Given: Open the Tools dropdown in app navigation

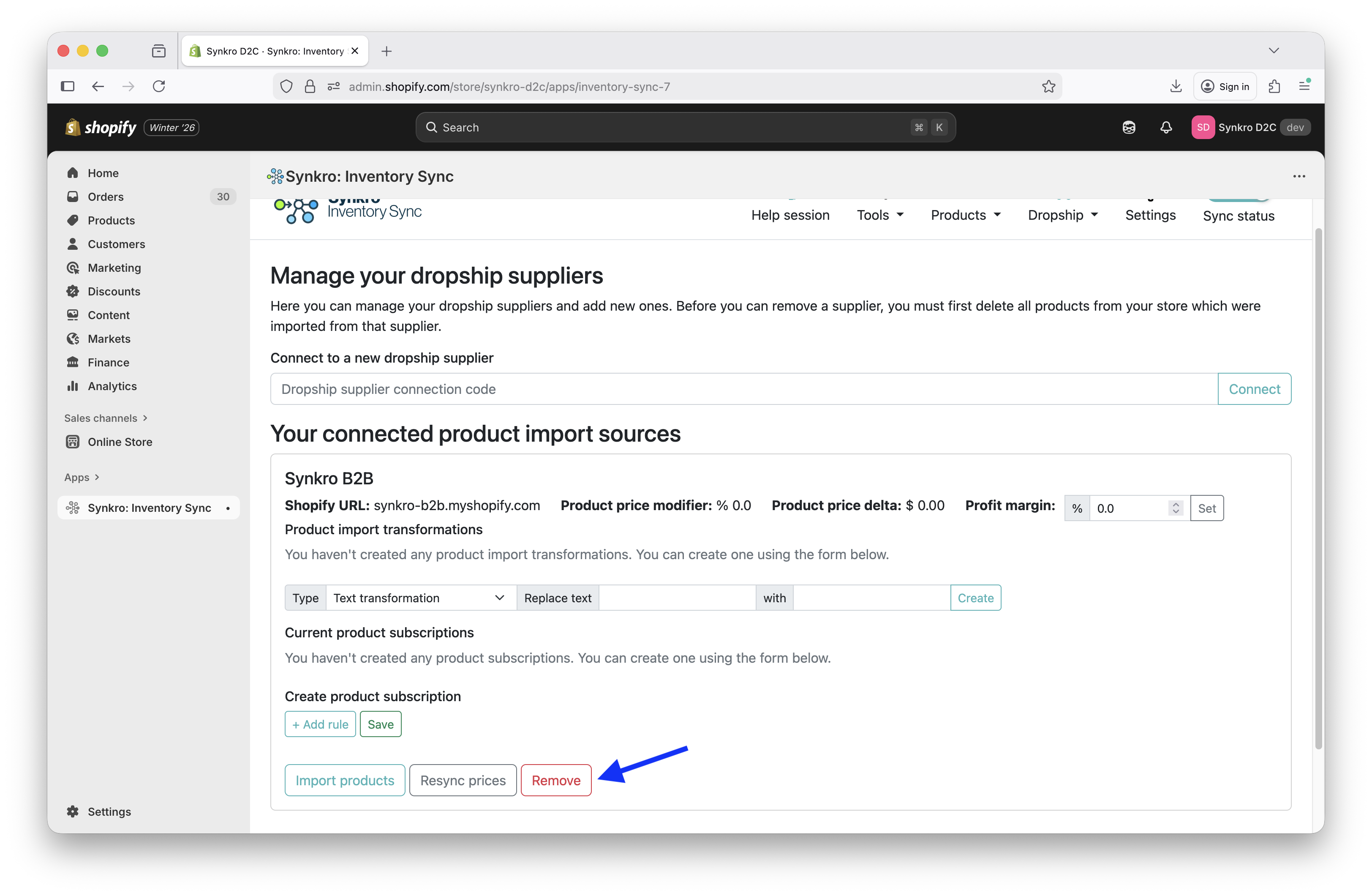Looking at the screenshot, I should (x=880, y=215).
